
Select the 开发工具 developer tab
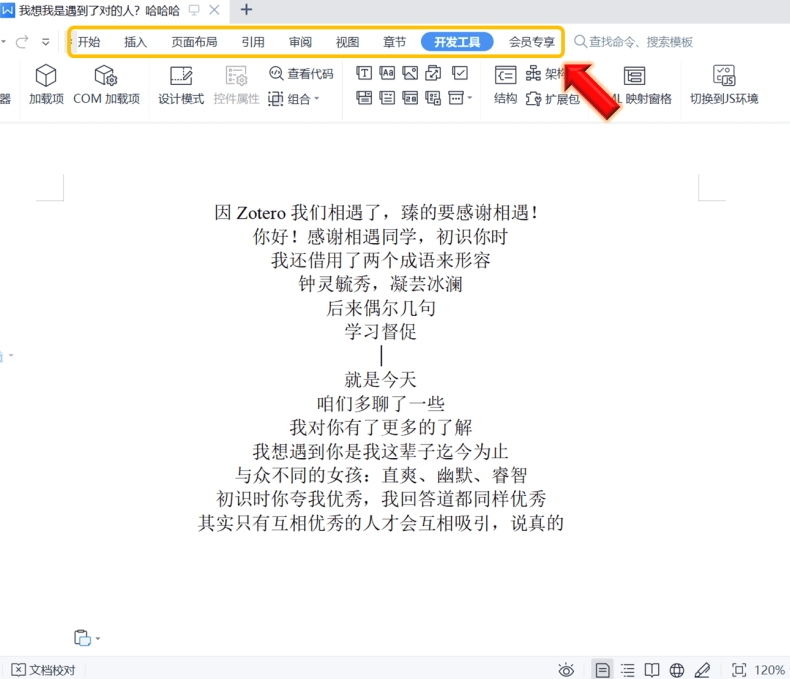point(457,42)
